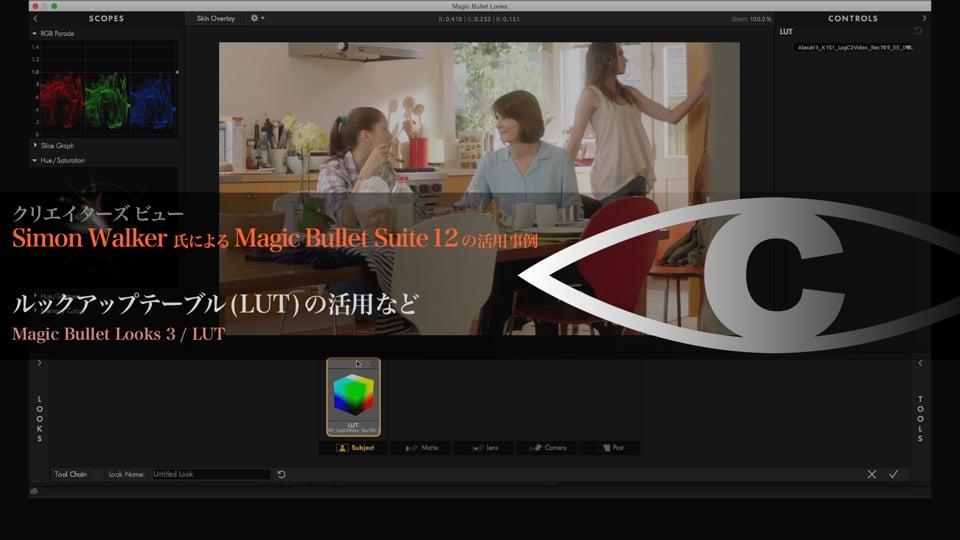Open the LUT file selector field
The width and height of the screenshot is (960, 540).
[855, 47]
